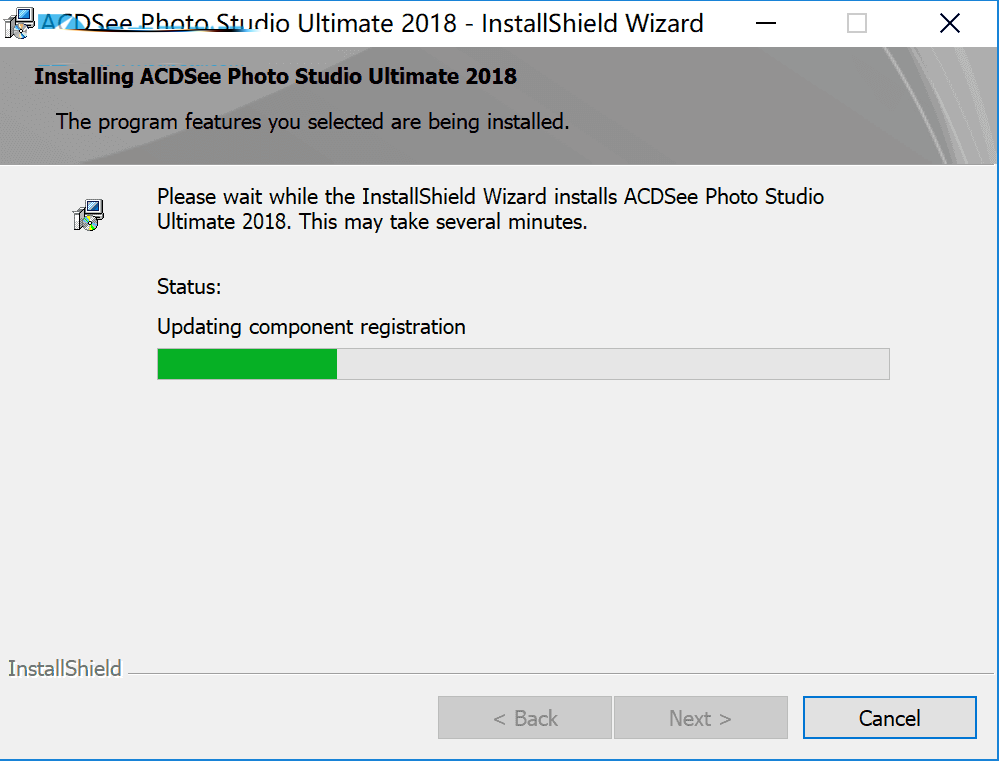Click the green filled part of the progress bar
This screenshot has height=761, width=999.
pyautogui.click(x=247, y=364)
